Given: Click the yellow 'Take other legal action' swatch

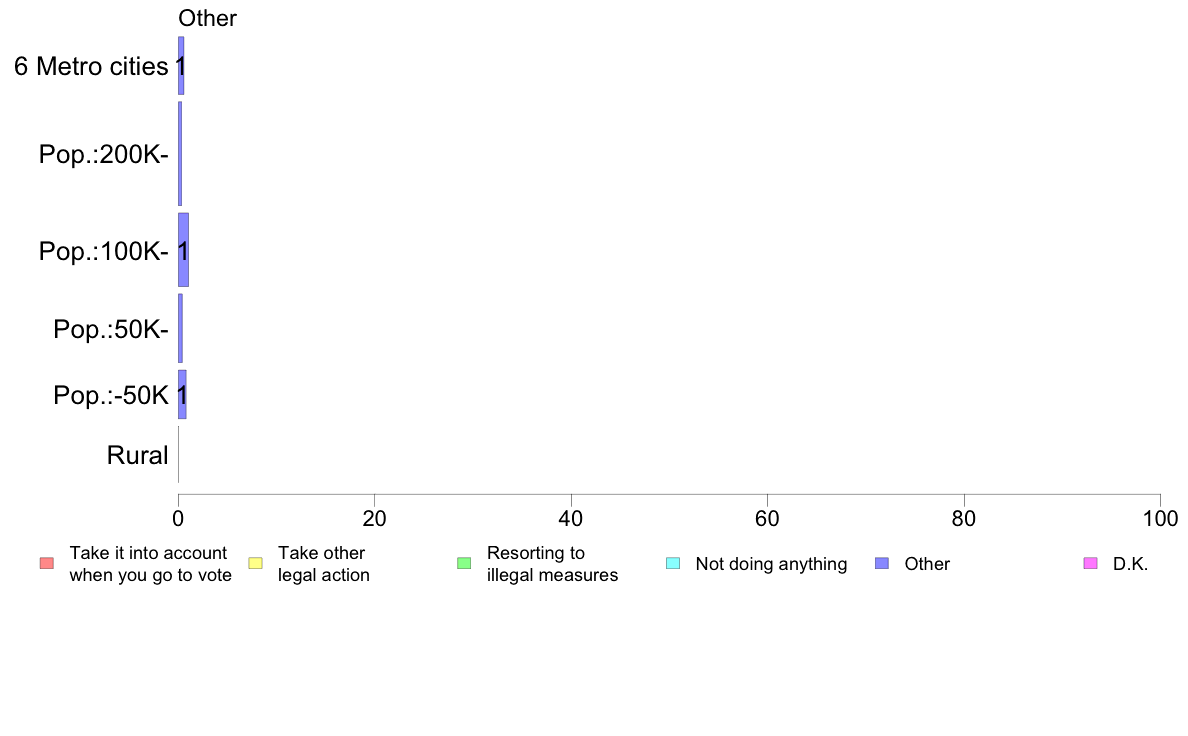Looking at the screenshot, I should pos(255,563).
